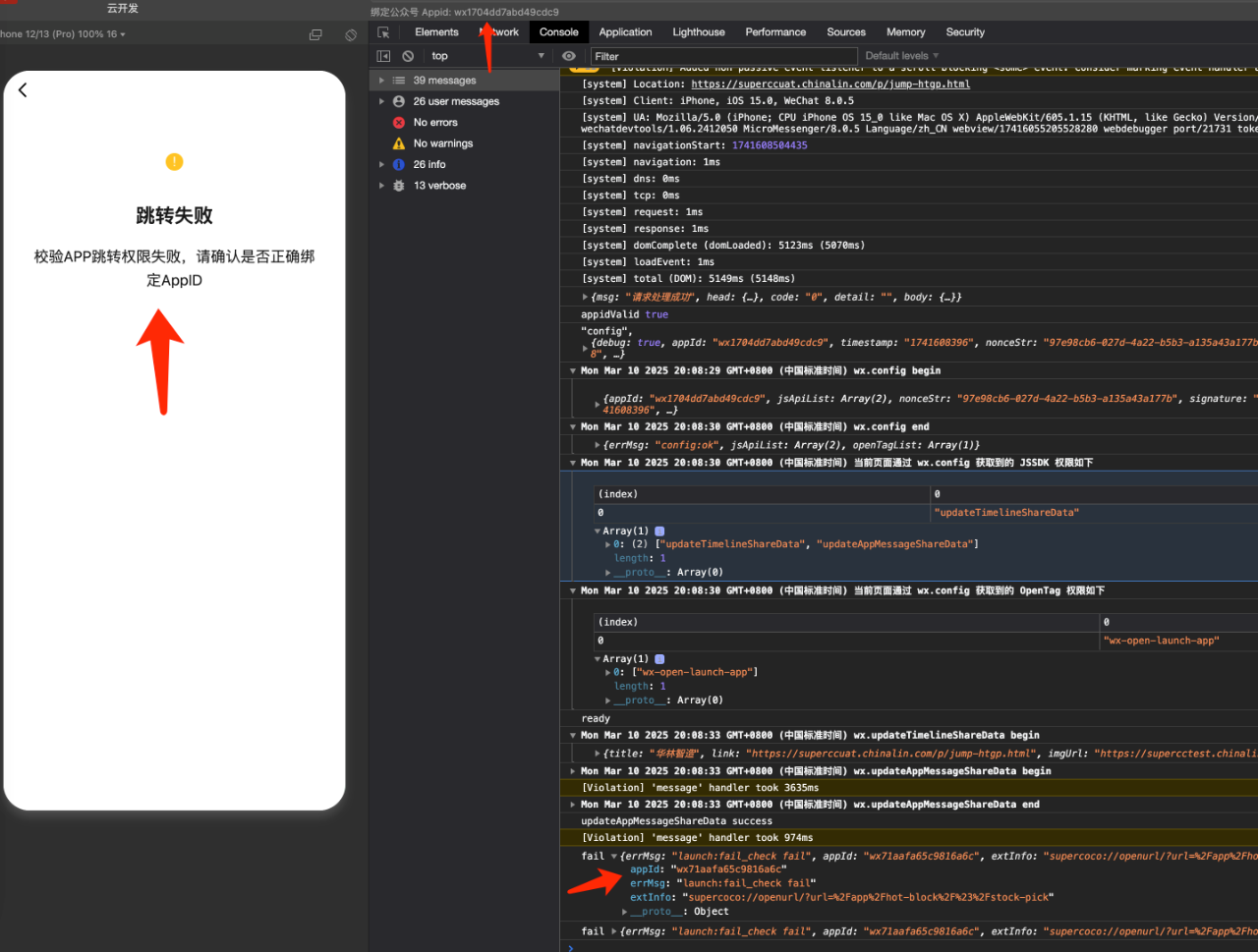
Task: Open the superccuat.chinalin.com jump-htgp.html link
Action: point(830,84)
